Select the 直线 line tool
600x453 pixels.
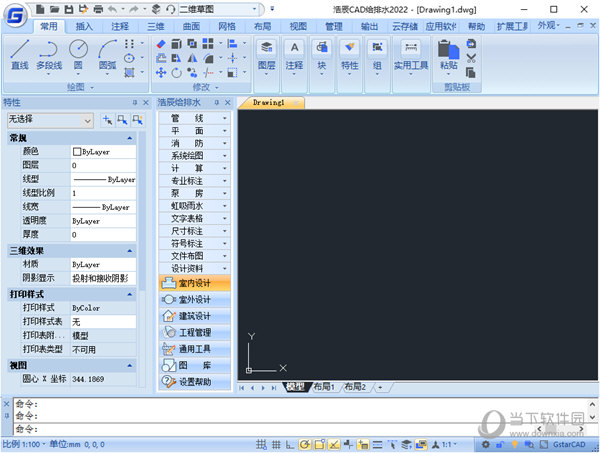20,55
